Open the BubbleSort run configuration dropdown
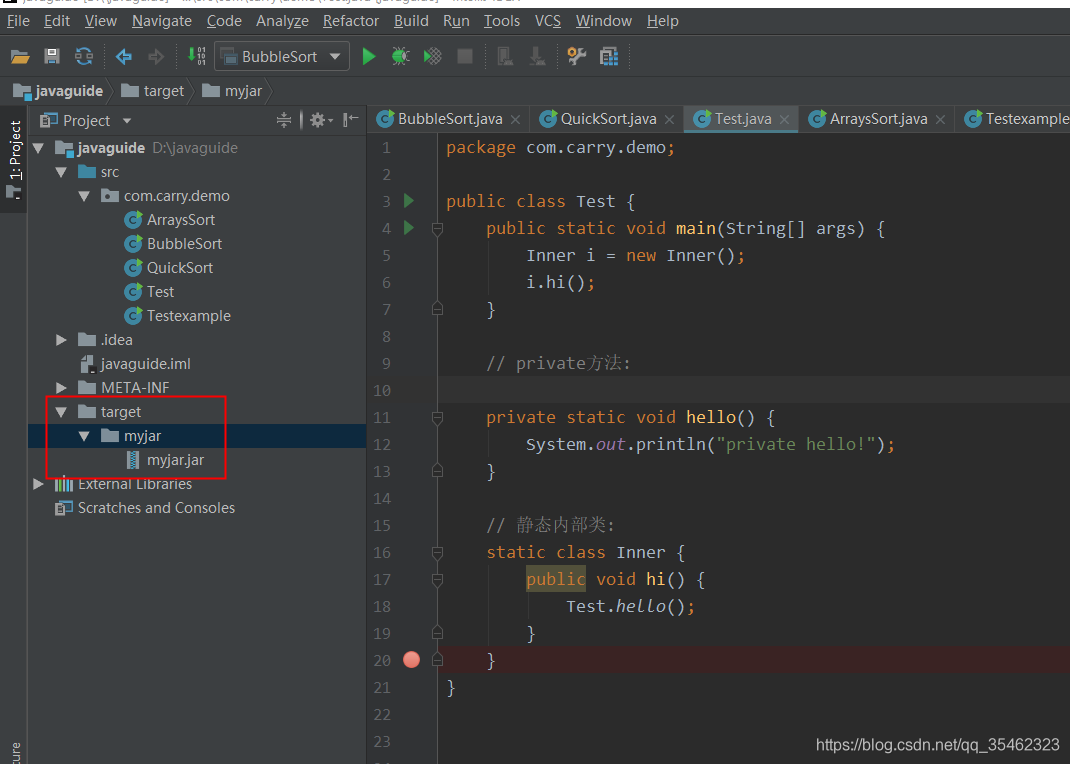1070x764 pixels. 282,56
